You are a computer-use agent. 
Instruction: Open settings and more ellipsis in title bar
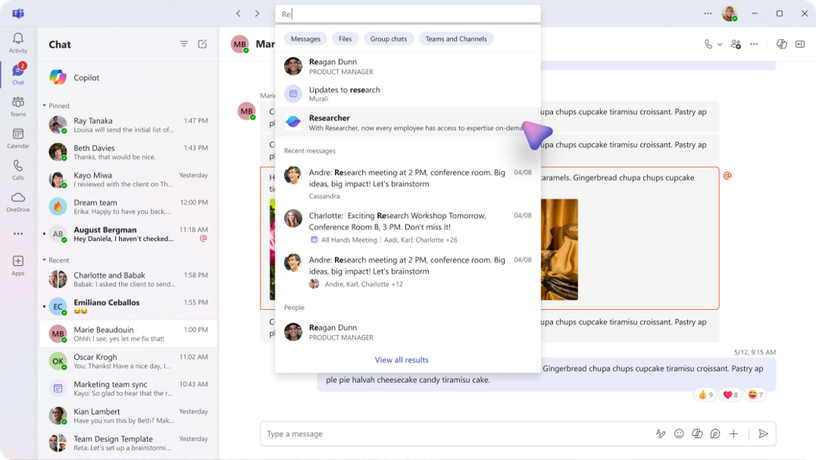(708, 14)
